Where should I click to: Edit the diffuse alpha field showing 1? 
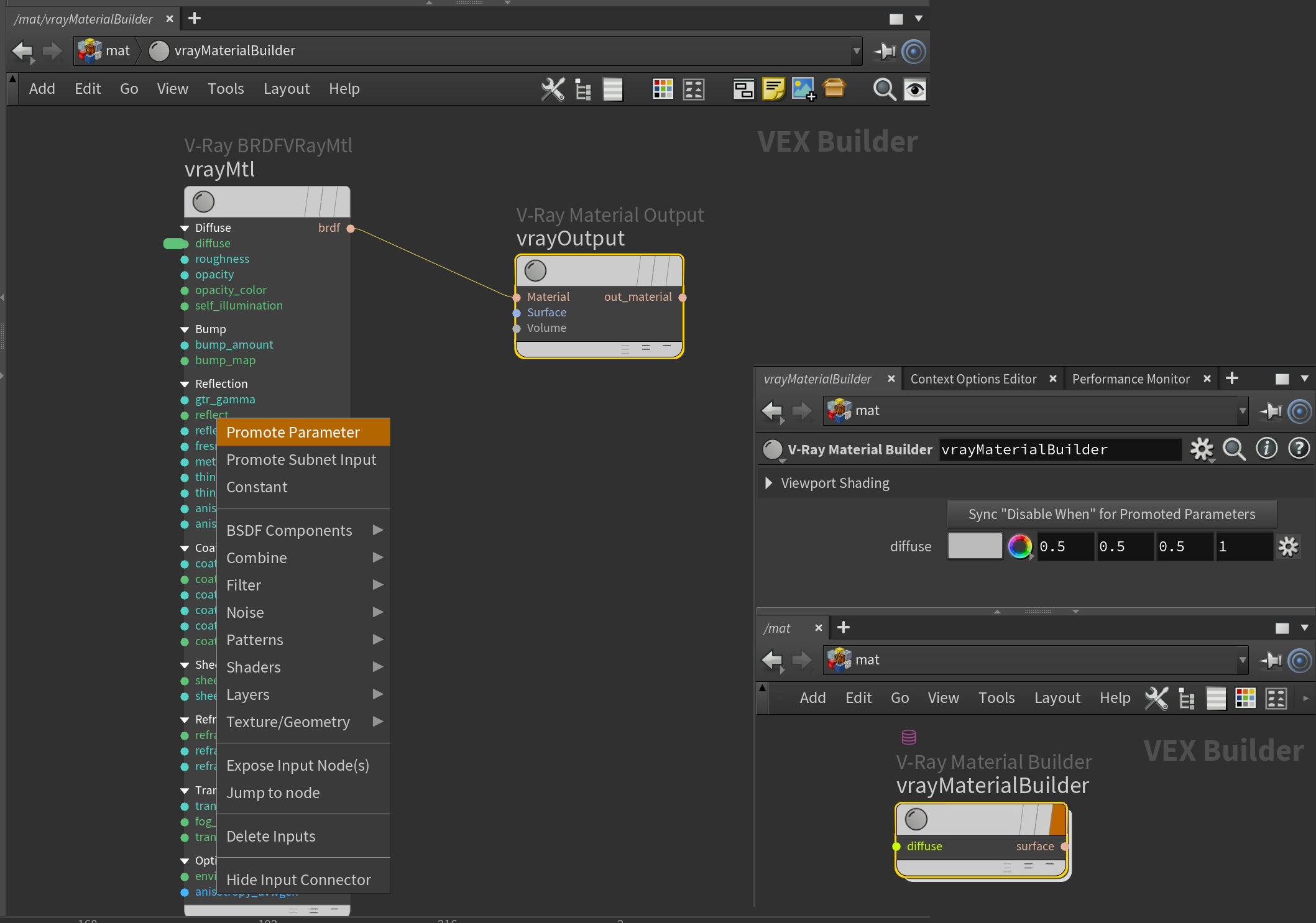1245,547
